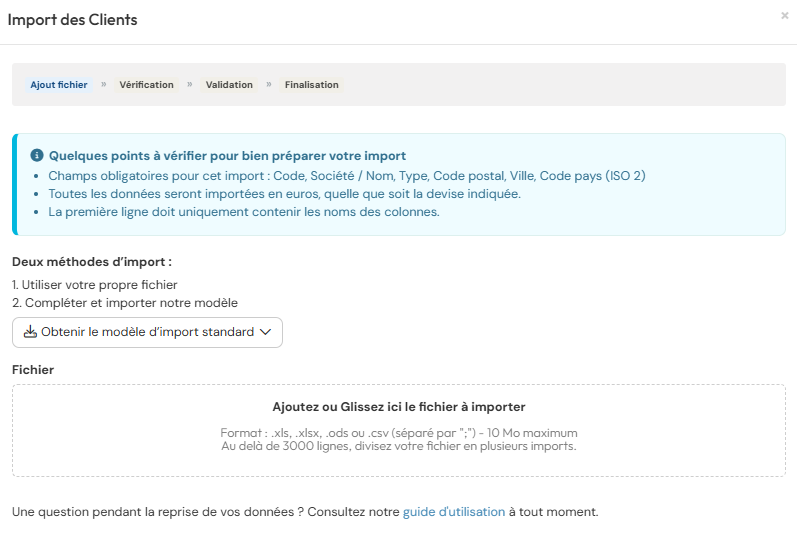
Task: Click the file drop zone to add a file
Action: tap(399, 460)
